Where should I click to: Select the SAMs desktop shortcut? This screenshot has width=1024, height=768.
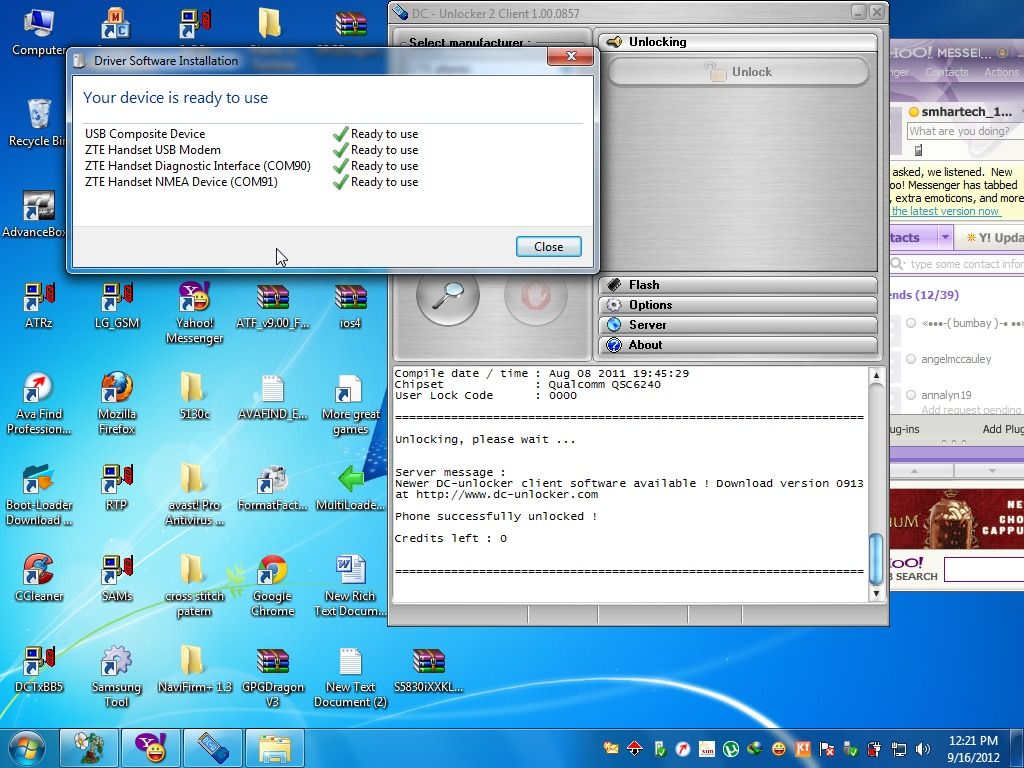(x=117, y=578)
